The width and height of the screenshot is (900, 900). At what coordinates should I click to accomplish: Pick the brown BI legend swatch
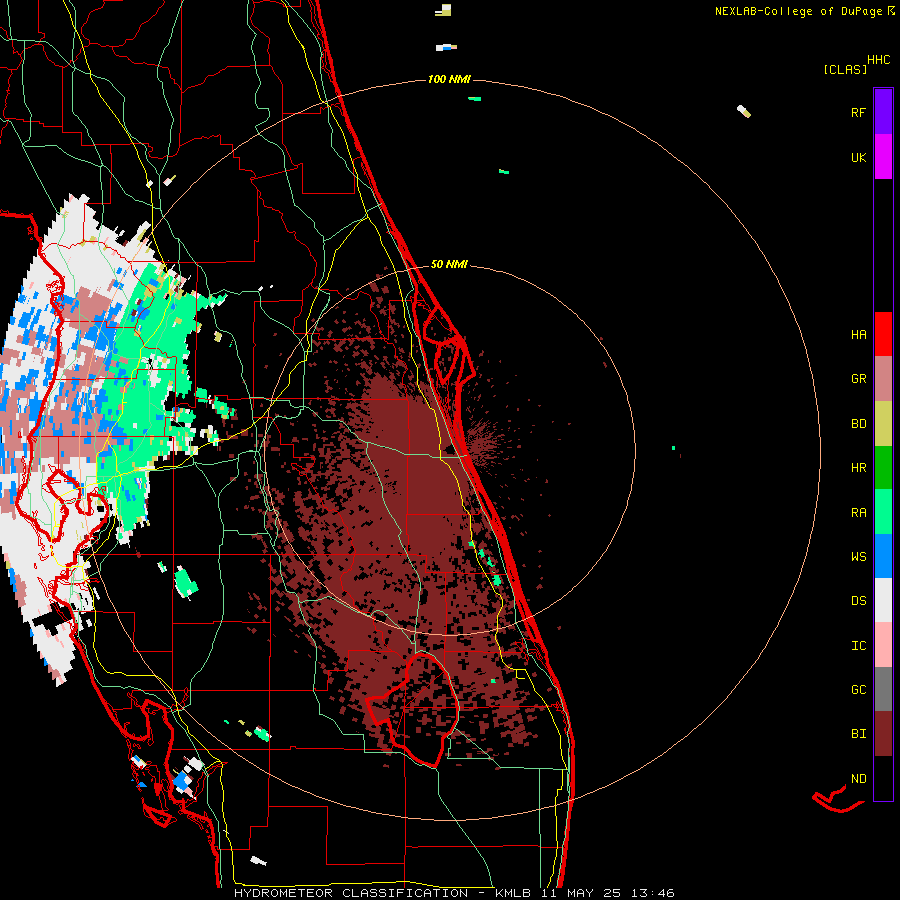point(883,734)
